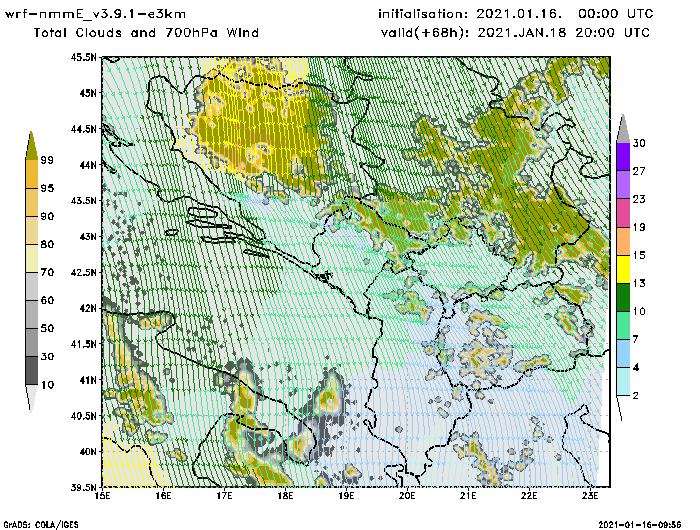This screenshot has width=700, height=530.
Task: Click 'Total Clouds and 700hPa Wind' subtitle
Action: tap(146, 33)
